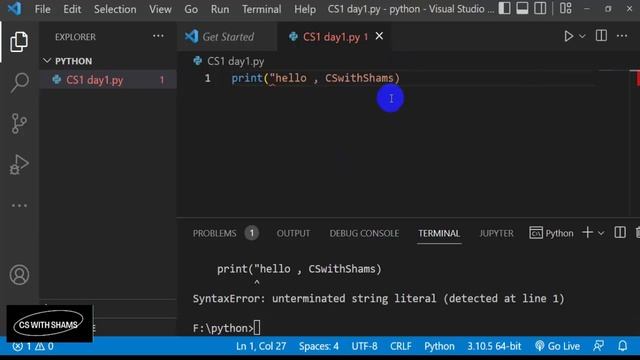Place cursor in code line 1

coord(316,78)
